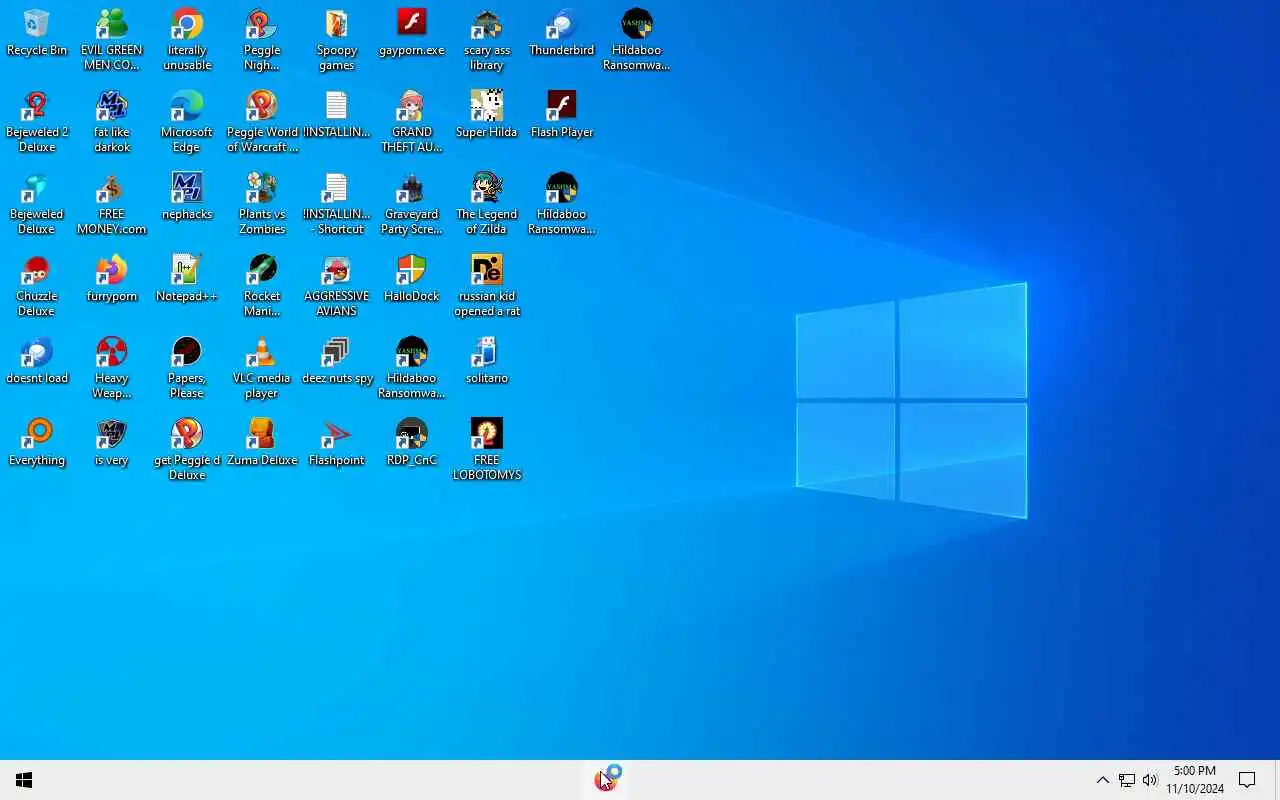This screenshot has width=1280, height=800.
Task: Select the Flashpoint desktop icon
Action: (x=337, y=443)
